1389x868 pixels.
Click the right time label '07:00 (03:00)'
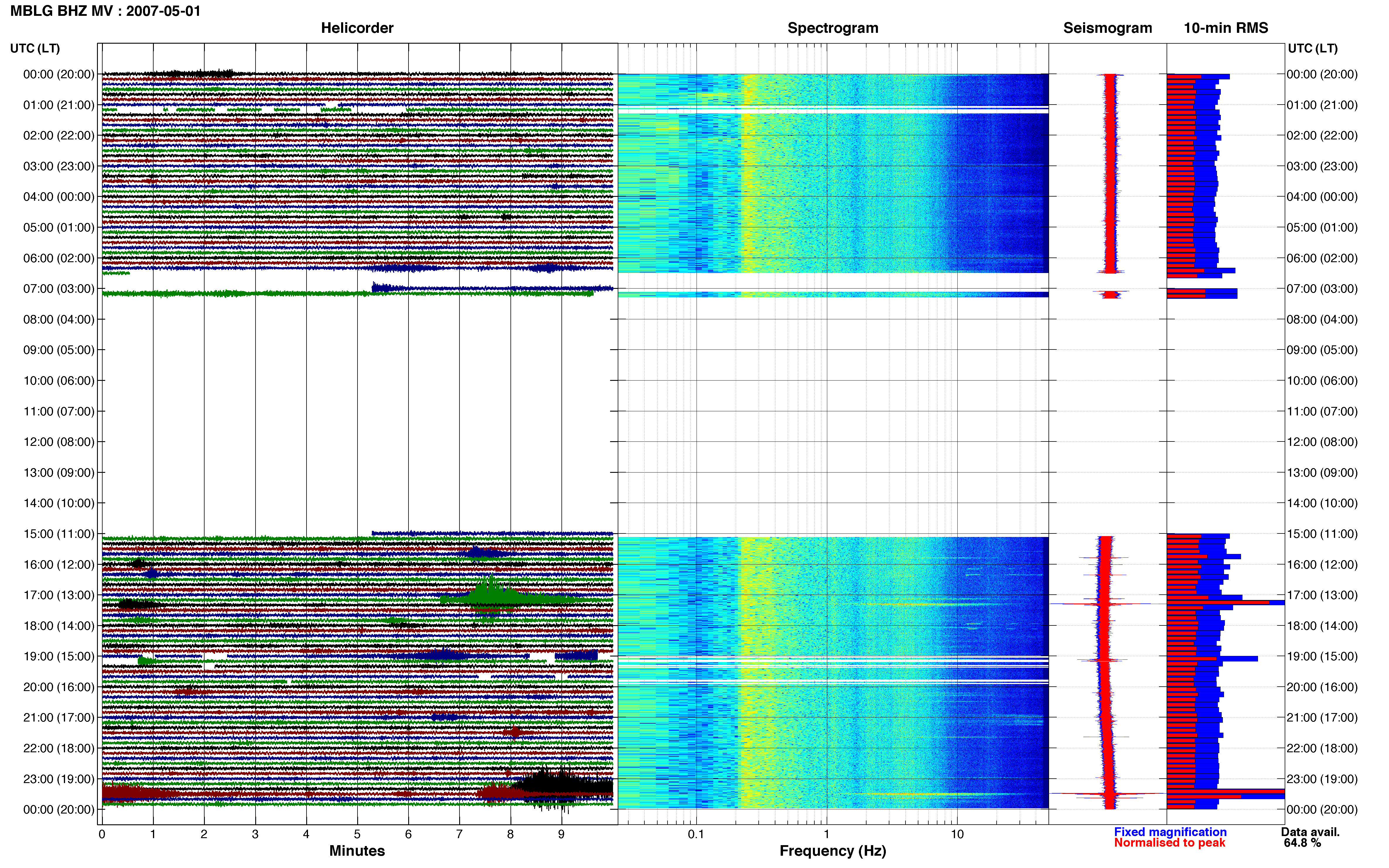click(x=1322, y=289)
